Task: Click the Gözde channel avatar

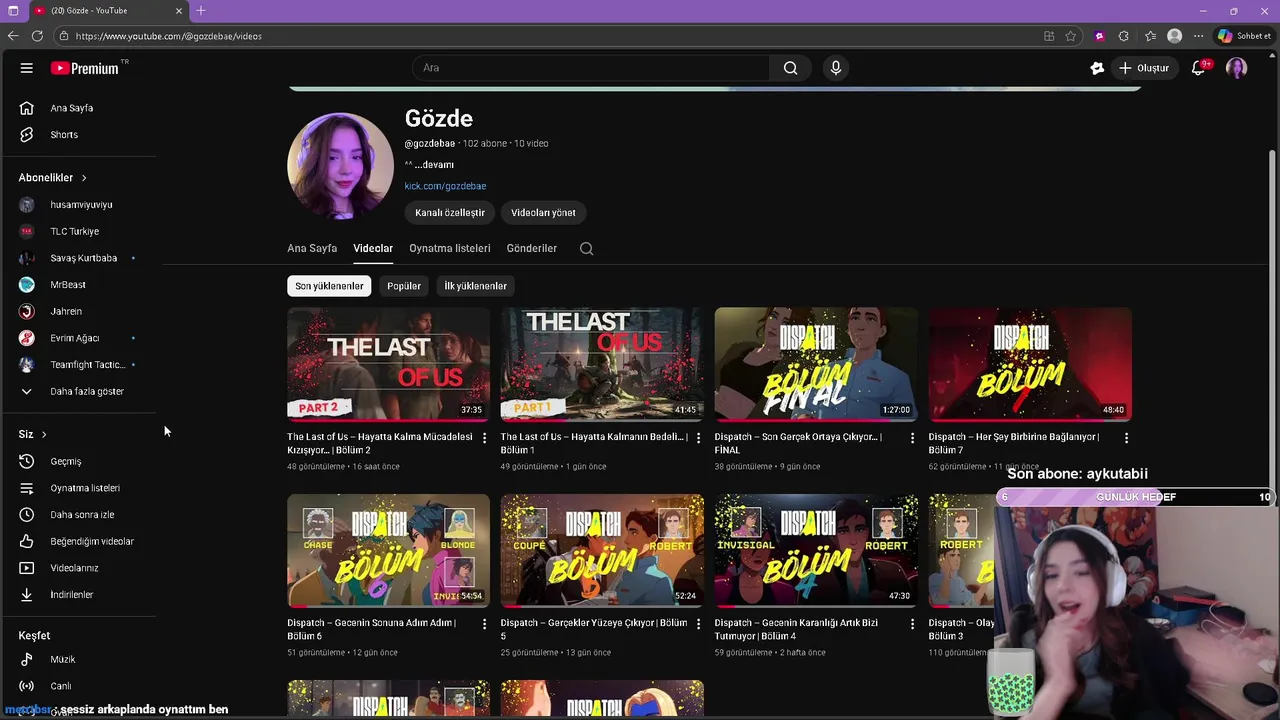Action: click(340, 165)
